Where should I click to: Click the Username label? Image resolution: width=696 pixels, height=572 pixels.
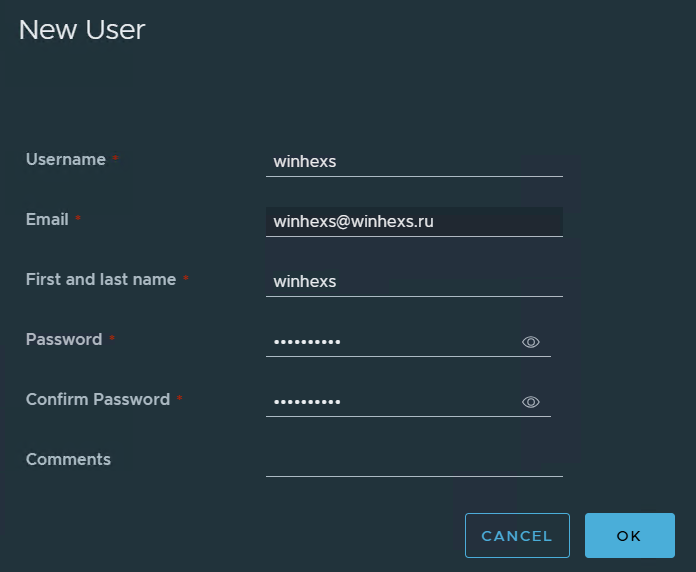click(66, 159)
